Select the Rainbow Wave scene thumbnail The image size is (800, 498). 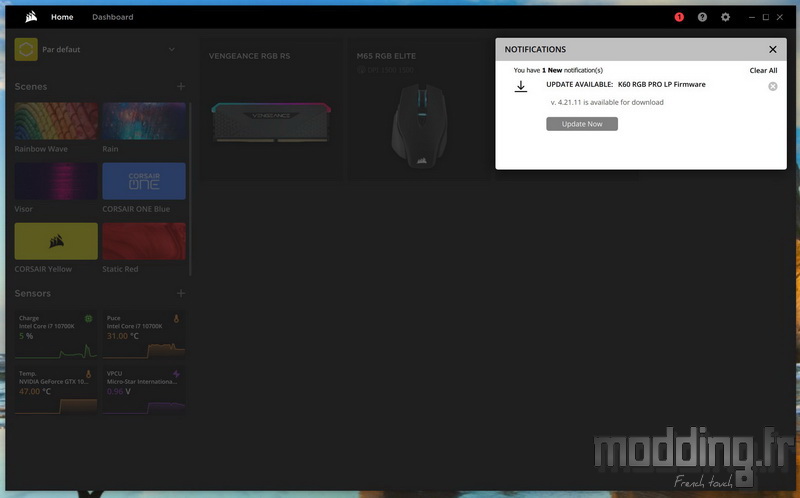[56, 121]
